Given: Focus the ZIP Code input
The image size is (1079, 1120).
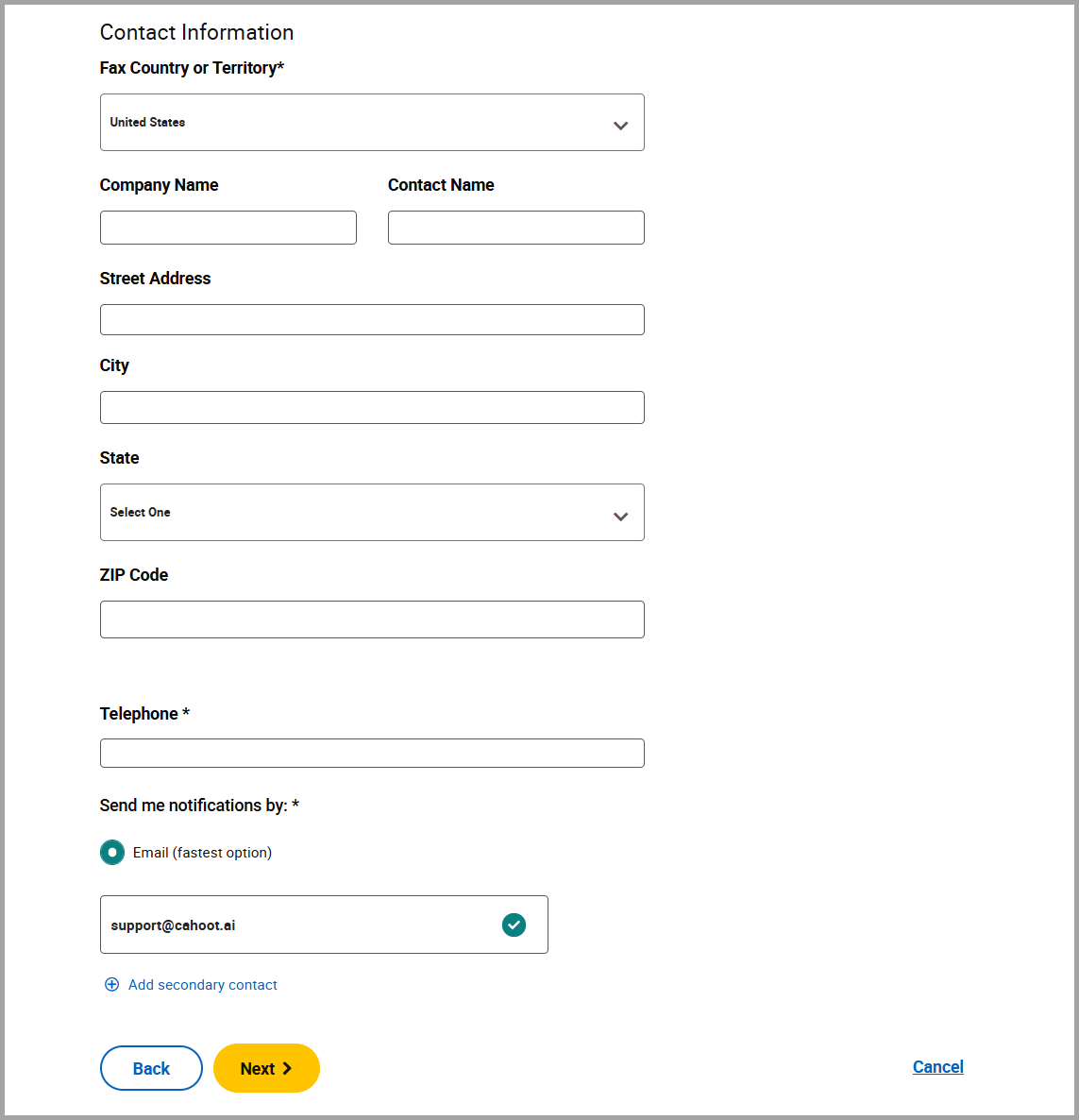Looking at the screenshot, I should tap(372, 619).
